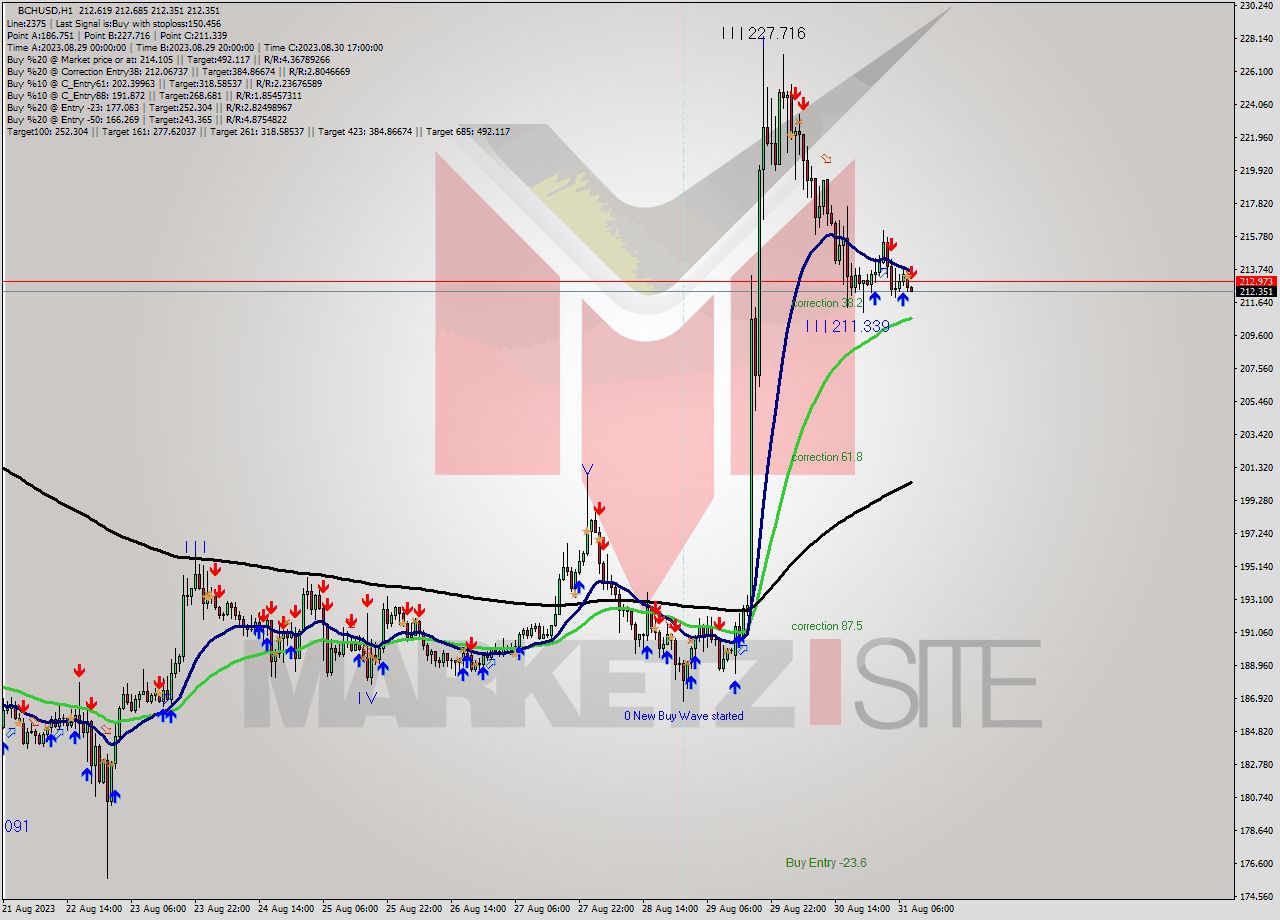Image resolution: width=1280 pixels, height=920 pixels.
Task: Select the 'correction 61.8' level label
Action: coord(827,457)
